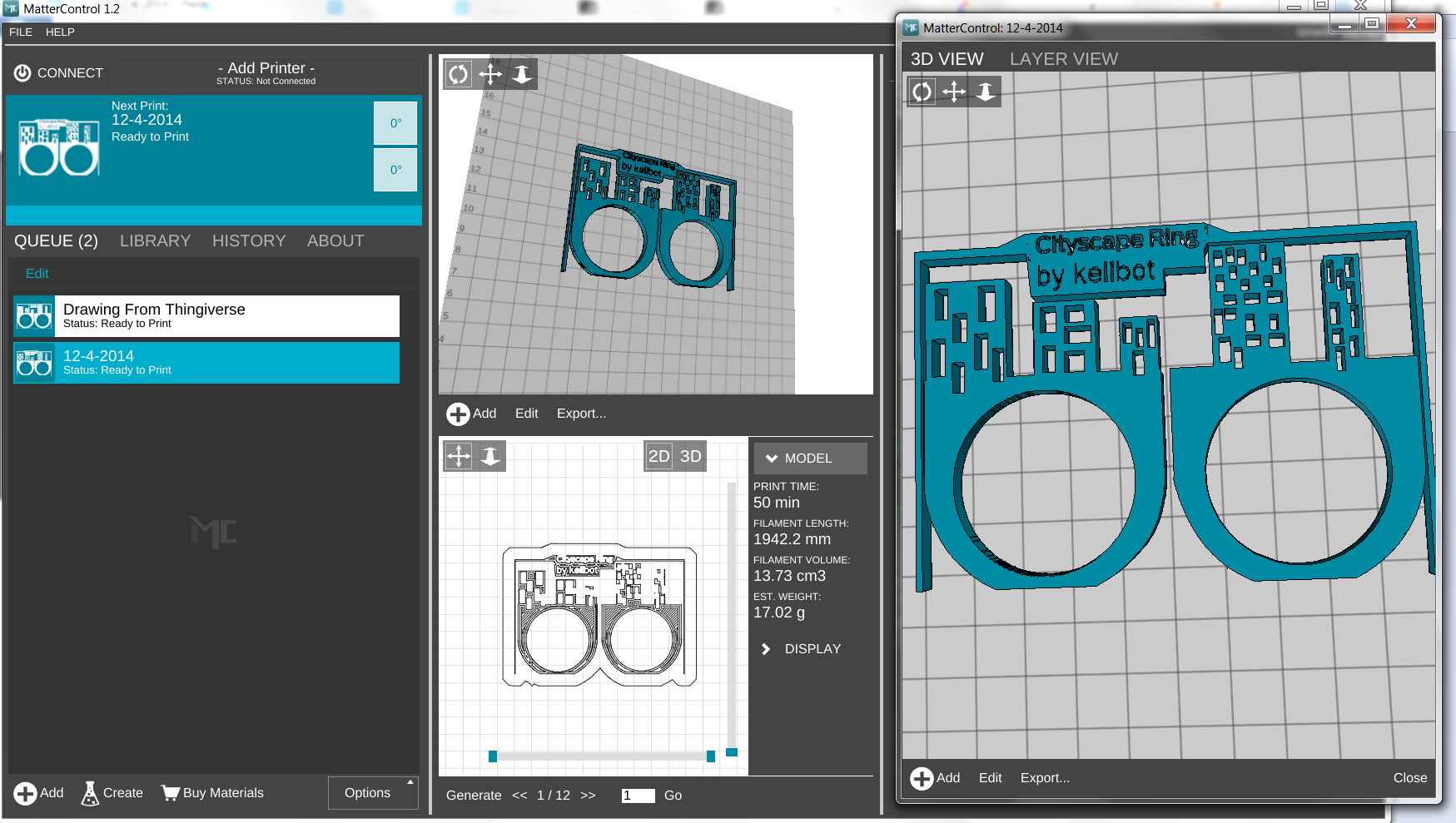Click the 12-4-2014 queue item thumbnail

point(34,363)
